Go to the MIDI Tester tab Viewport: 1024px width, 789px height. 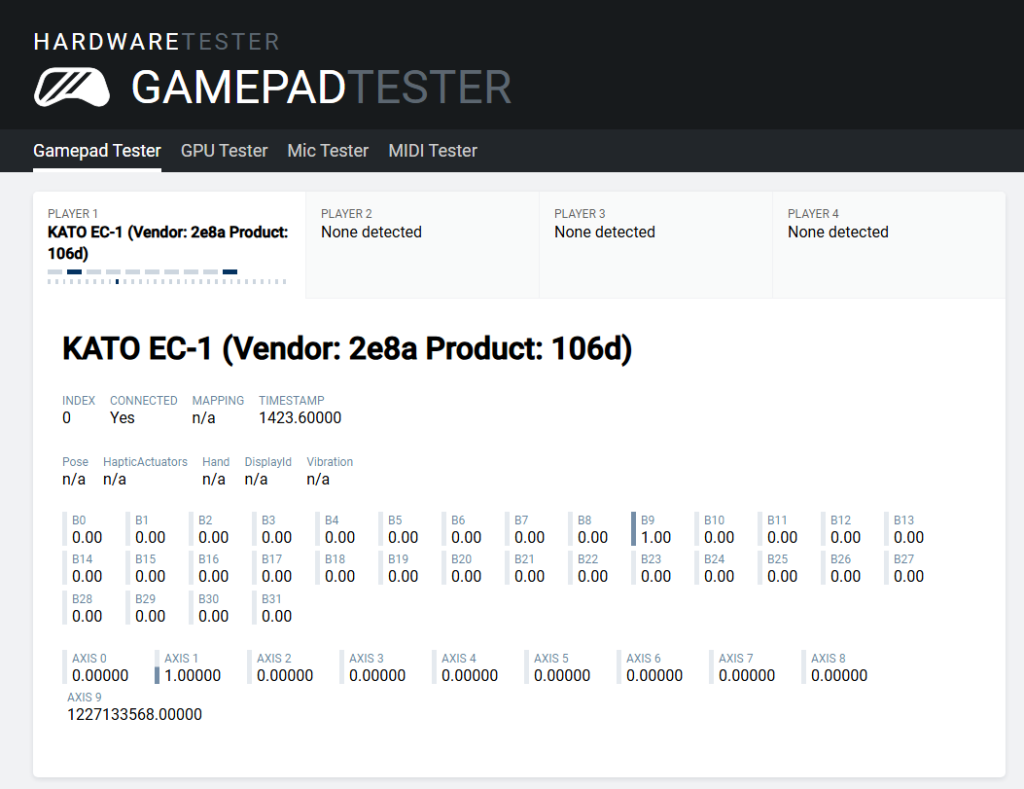coord(432,151)
